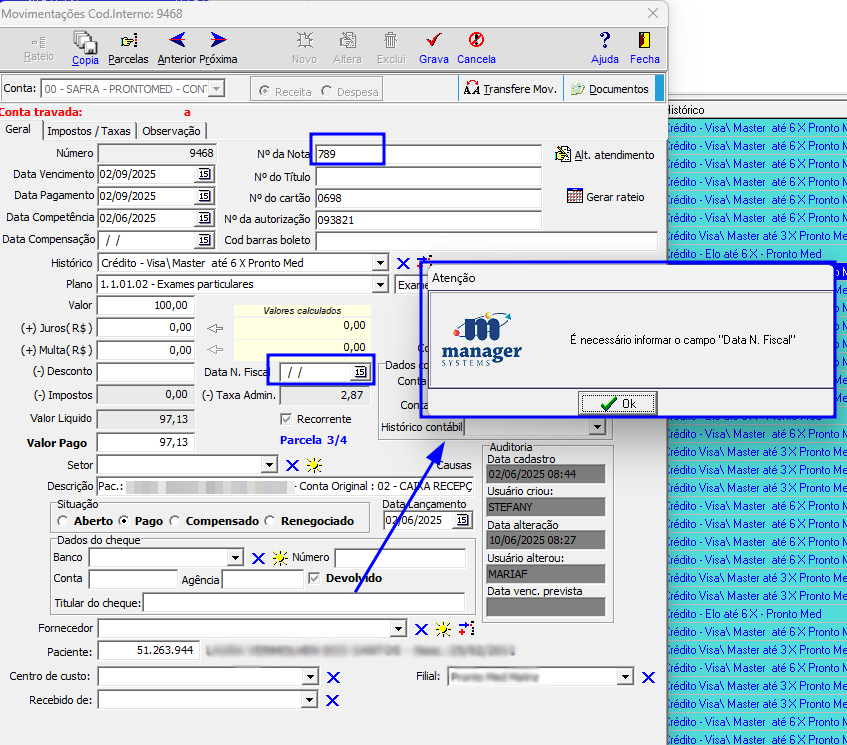The width and height of the screenshot is (847, 745).
Task: Clear the Setor field with blue X
Action: coord(292,466)
